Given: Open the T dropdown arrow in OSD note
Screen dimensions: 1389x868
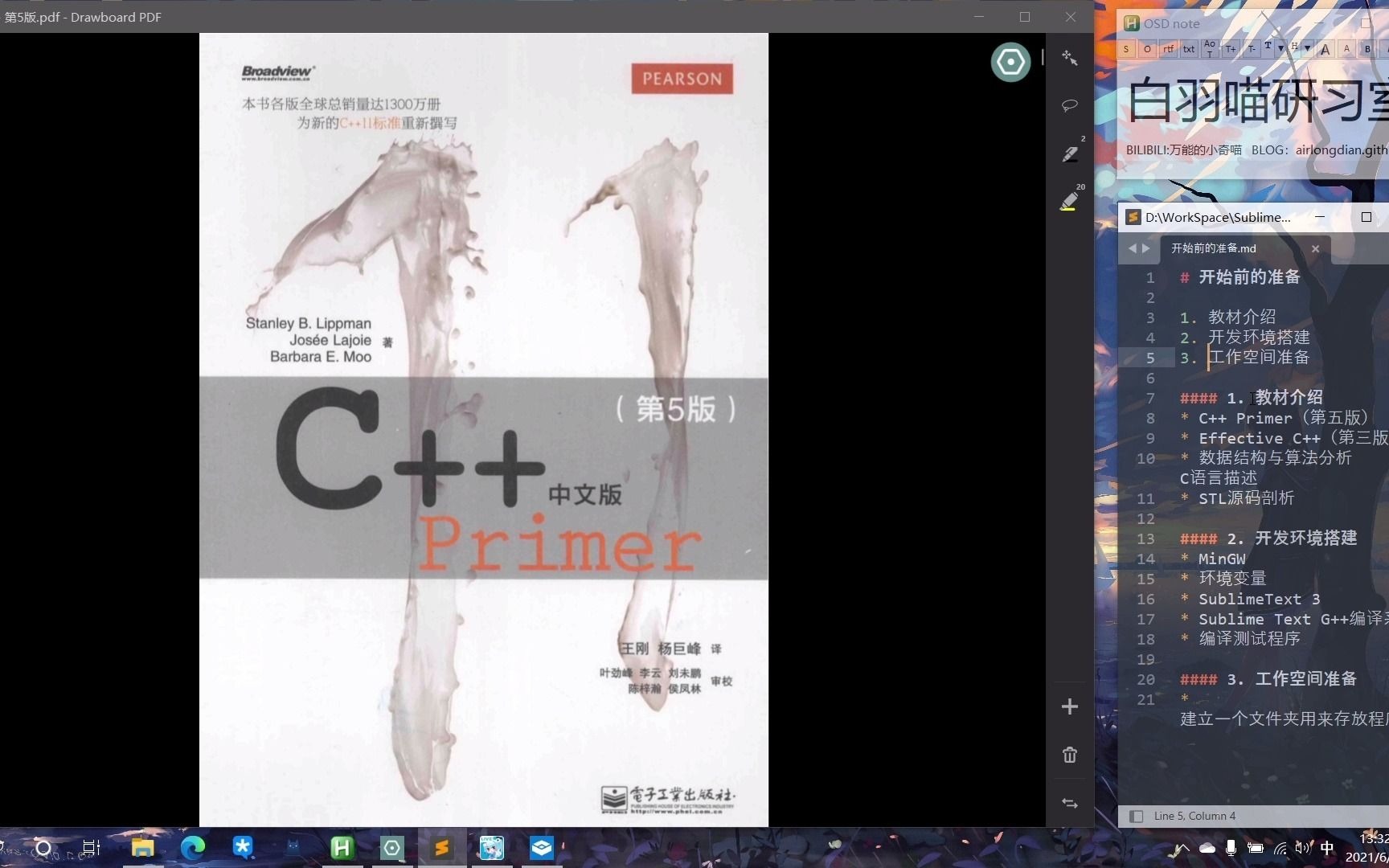Looking at the screenshot, I should coord(1280,48).
